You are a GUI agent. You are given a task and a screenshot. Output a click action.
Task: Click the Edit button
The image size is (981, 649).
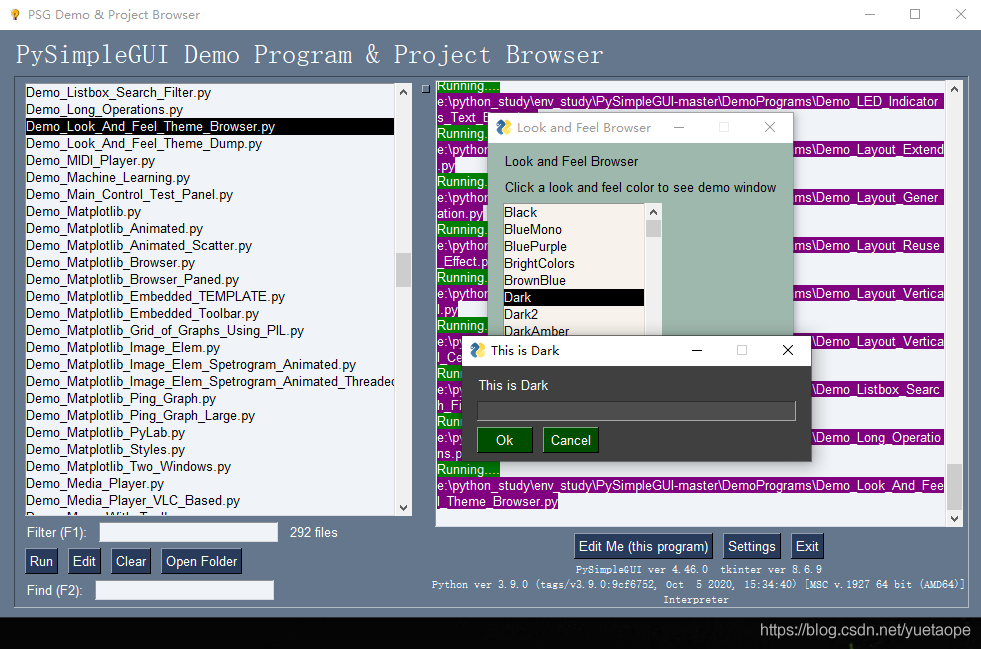click(84, 561)
